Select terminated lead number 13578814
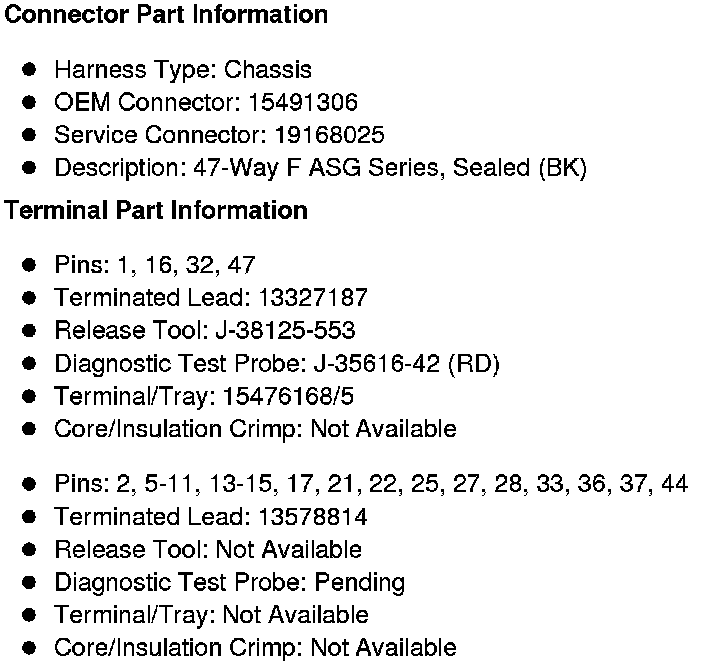Screen dimensions: 704x666 [313, 517]
